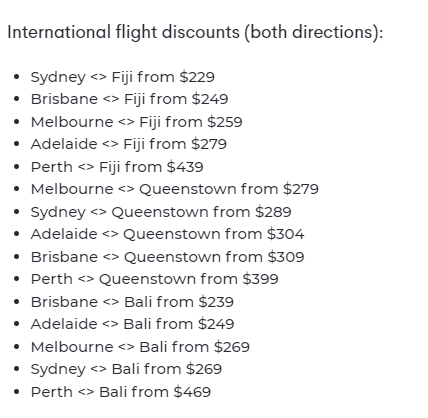Click Adelaide to Queenstown from $304

[167, 234]
